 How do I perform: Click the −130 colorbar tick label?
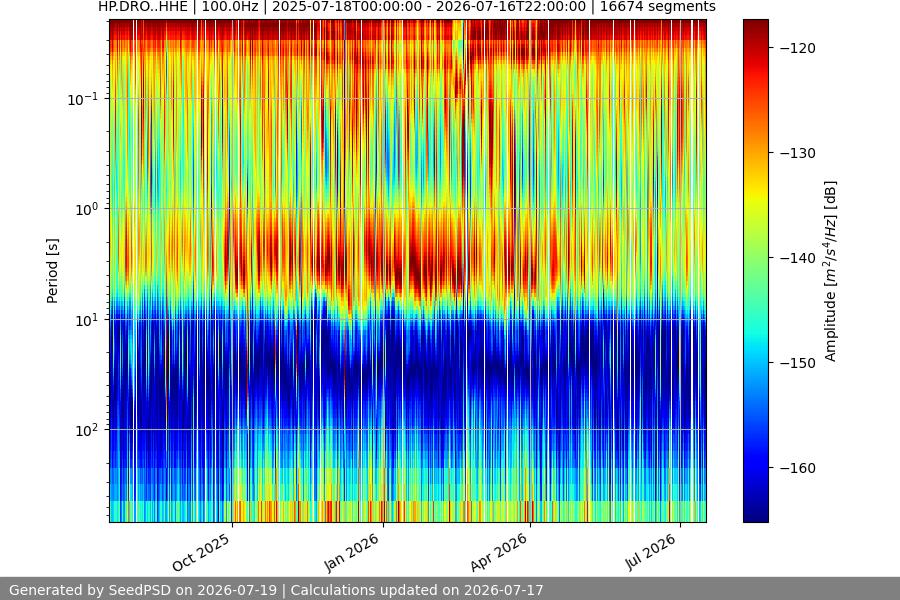click(798, 153)
